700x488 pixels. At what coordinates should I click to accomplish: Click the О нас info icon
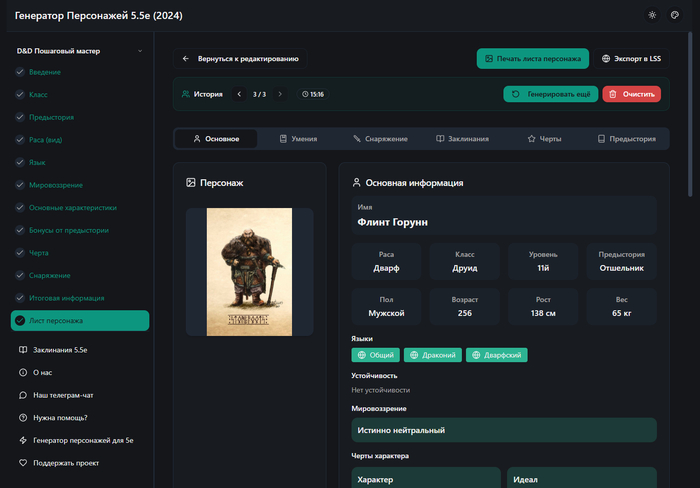coord(22,373)
